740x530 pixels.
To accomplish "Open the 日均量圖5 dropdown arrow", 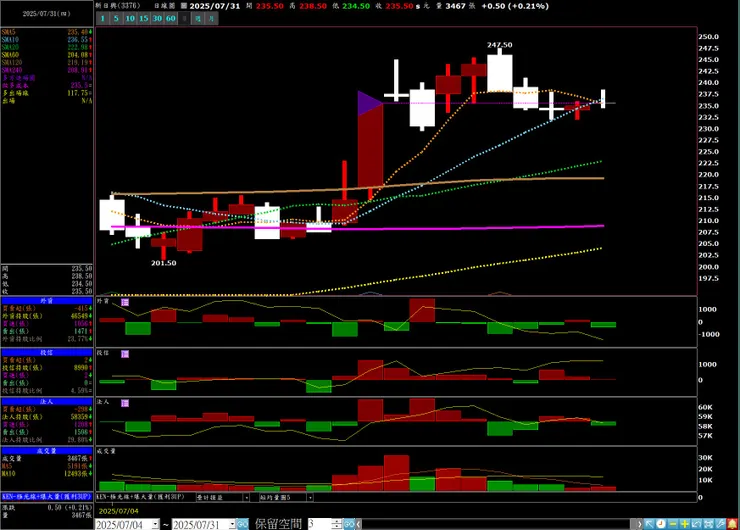I will (x=310, y=497).
